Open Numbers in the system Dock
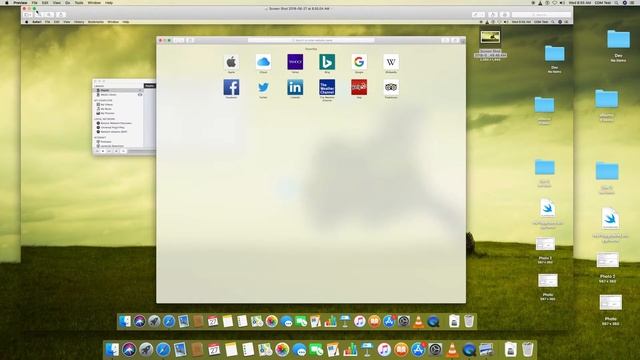The width and height of the screenshot is (640, 360). pos(350,350)
